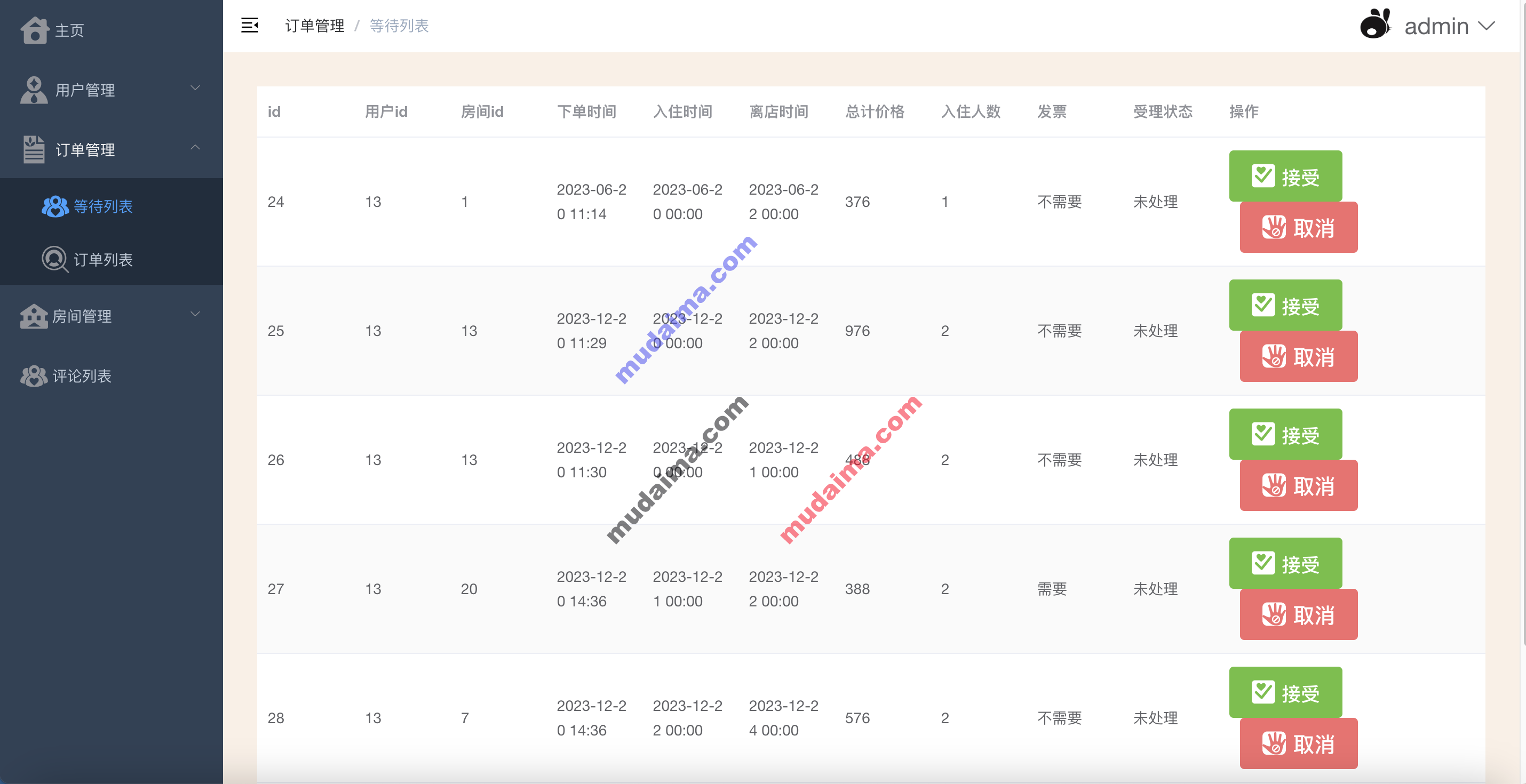Collapse the 订单管理 submenu arrow
The width and height of the screenshot is (1526, 784).
(195, 147)
